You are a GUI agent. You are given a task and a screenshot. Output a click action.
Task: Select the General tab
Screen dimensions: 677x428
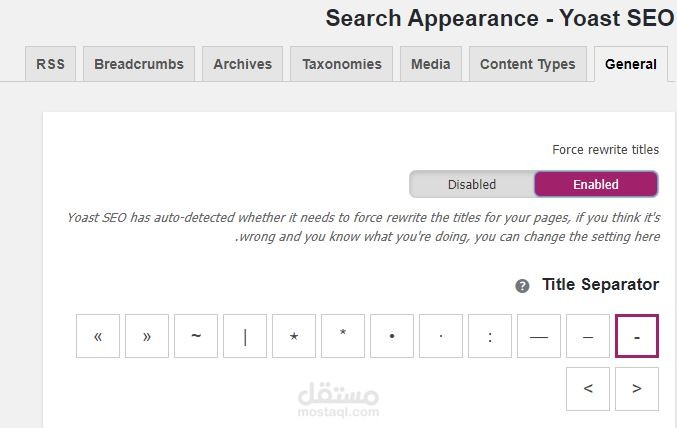coord(631,64)
